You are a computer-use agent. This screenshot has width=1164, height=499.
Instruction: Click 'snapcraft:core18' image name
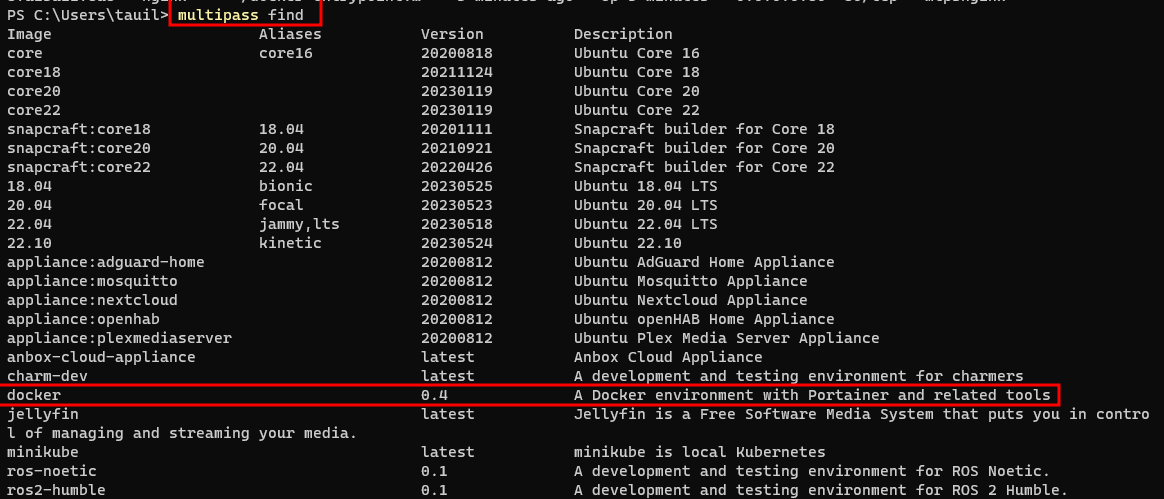tap(79, 129)
